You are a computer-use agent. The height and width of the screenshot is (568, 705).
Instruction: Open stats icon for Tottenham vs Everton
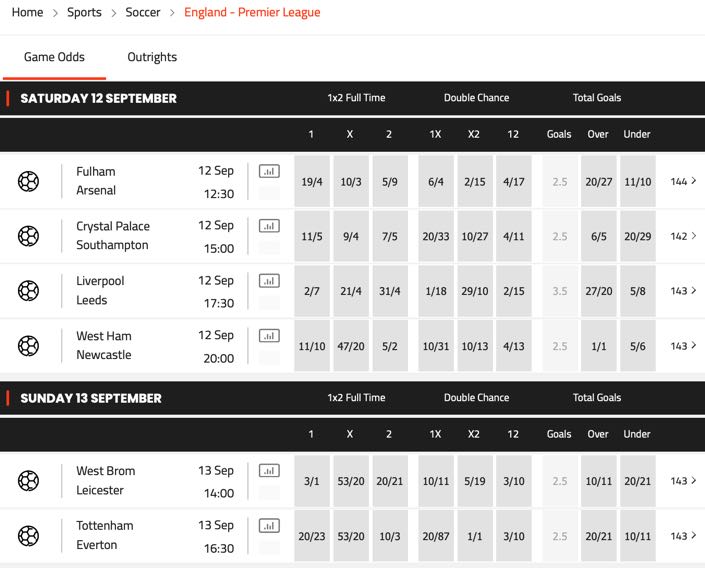click(269, 526)
